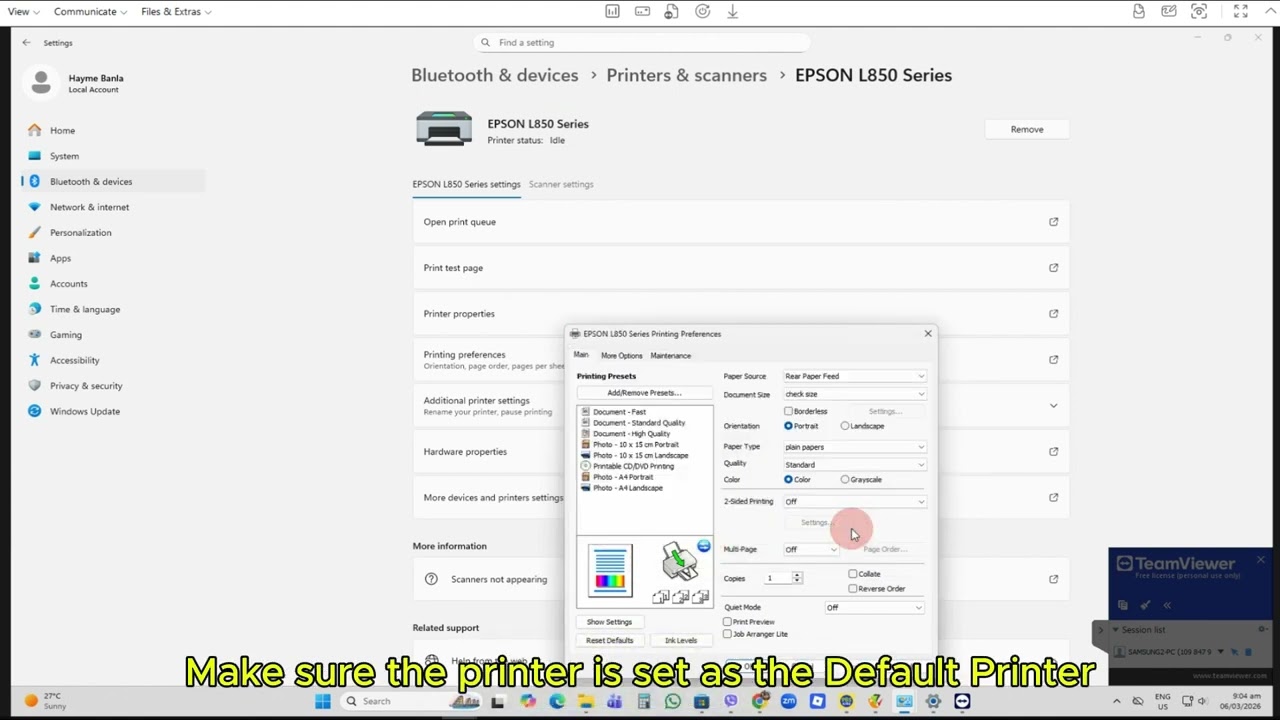Click the circular refresh toolbar icon

point(702,11)
